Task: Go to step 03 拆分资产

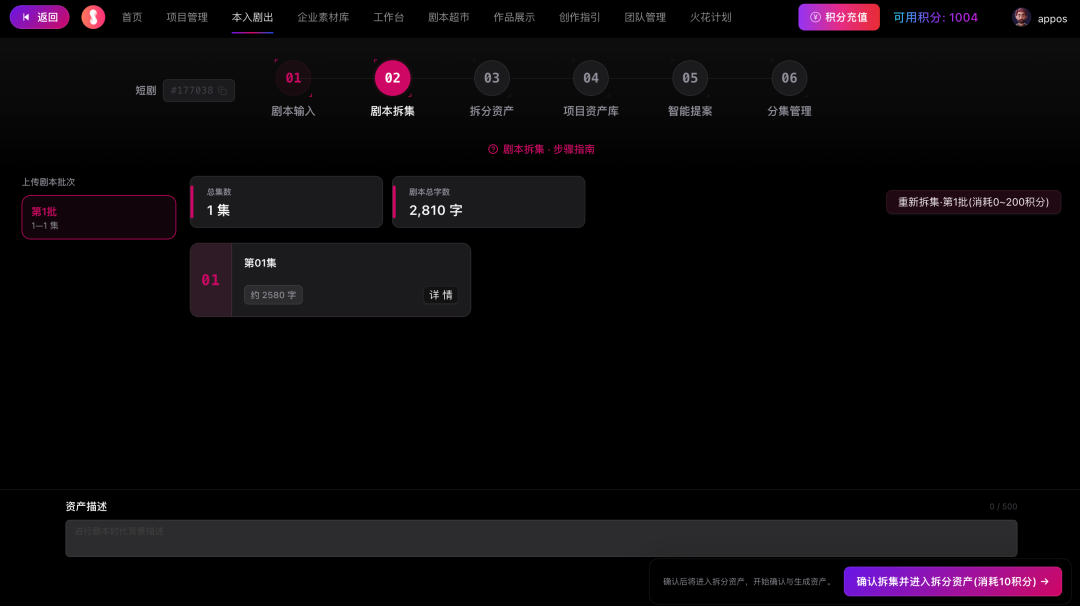Action: click(492, 90)
